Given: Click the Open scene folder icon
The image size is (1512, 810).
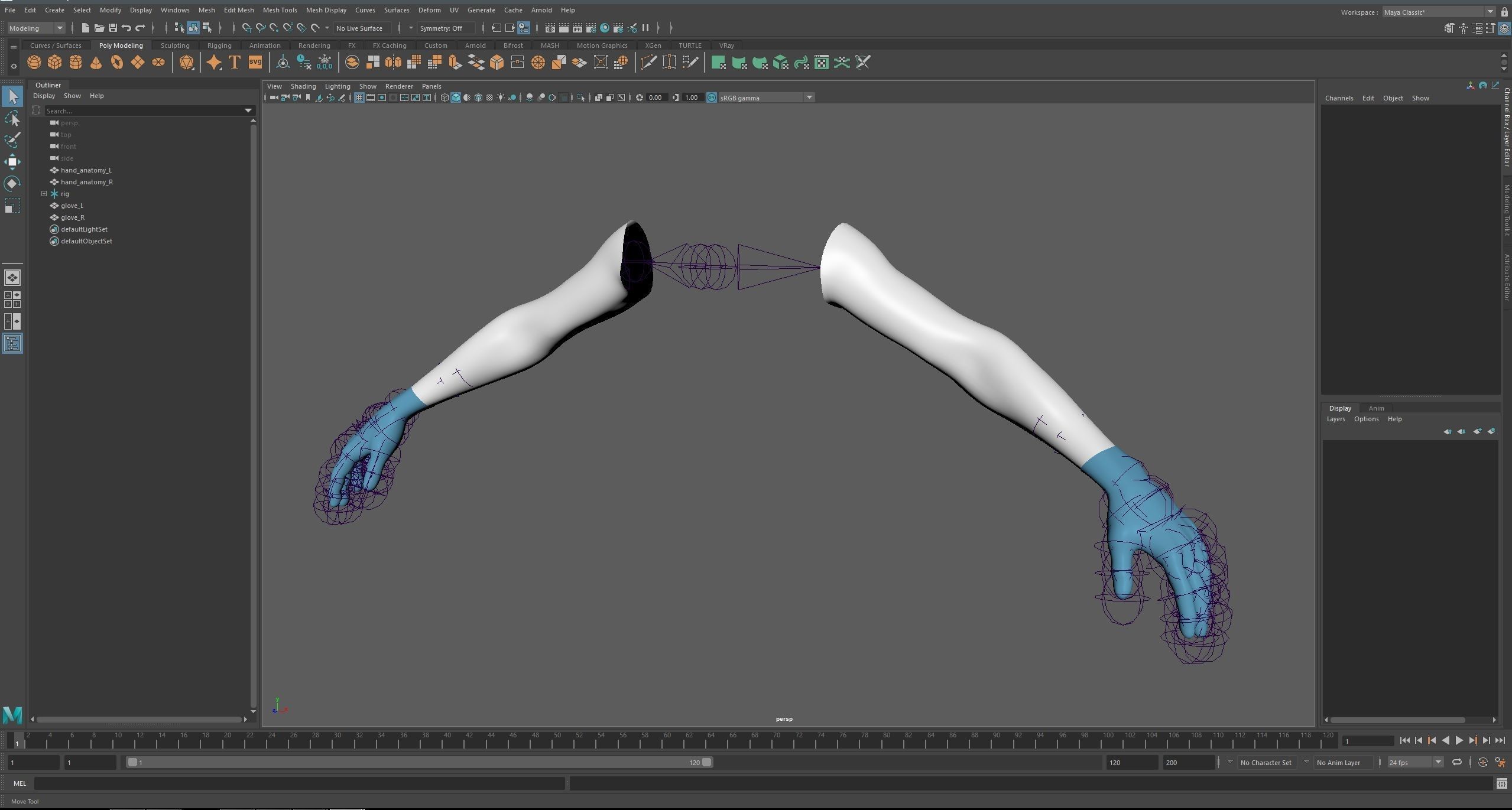Looking at the screenshot, I should tap(99, 28).
